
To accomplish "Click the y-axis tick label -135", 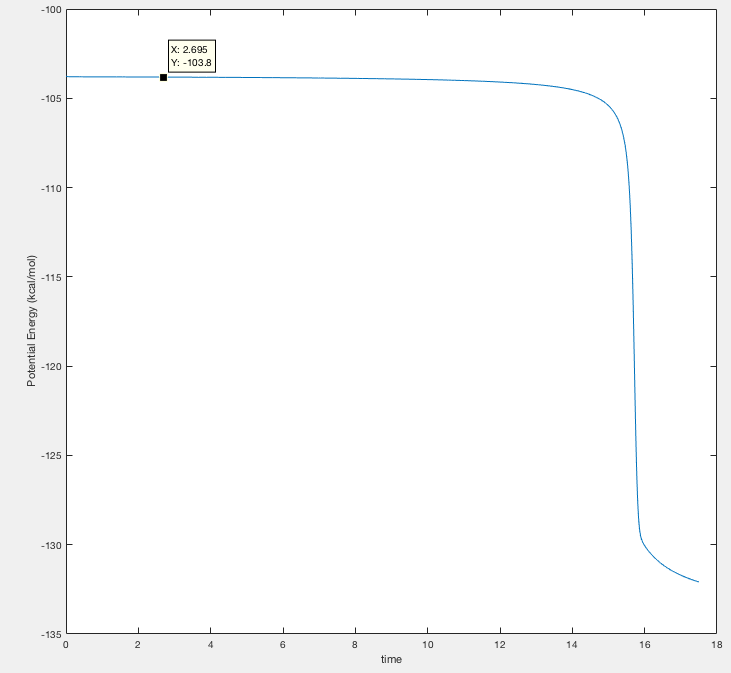I will [50, 634].
